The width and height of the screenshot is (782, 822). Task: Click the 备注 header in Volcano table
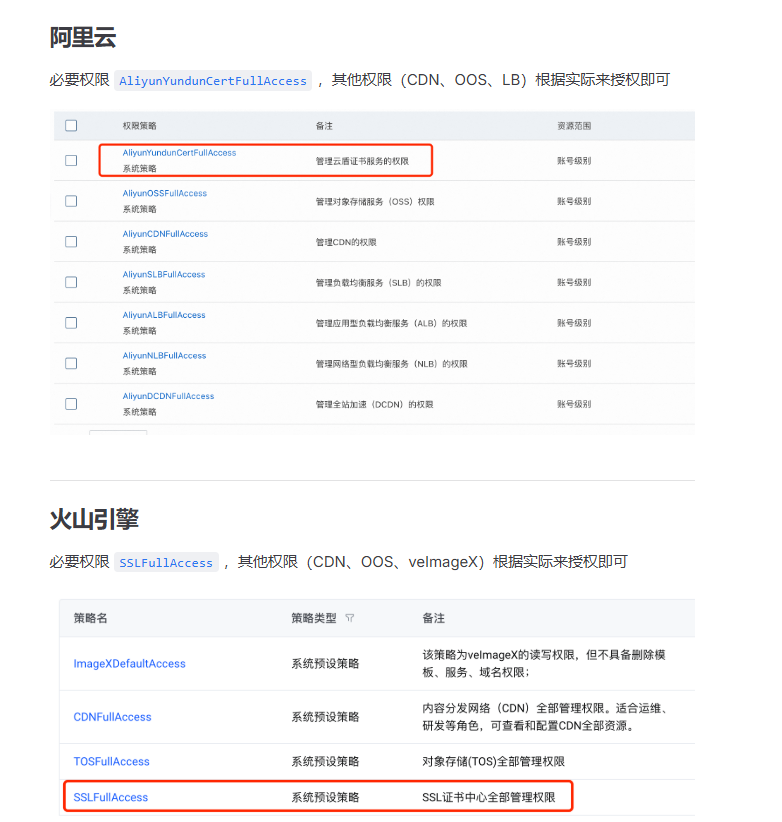coord(433,618)
